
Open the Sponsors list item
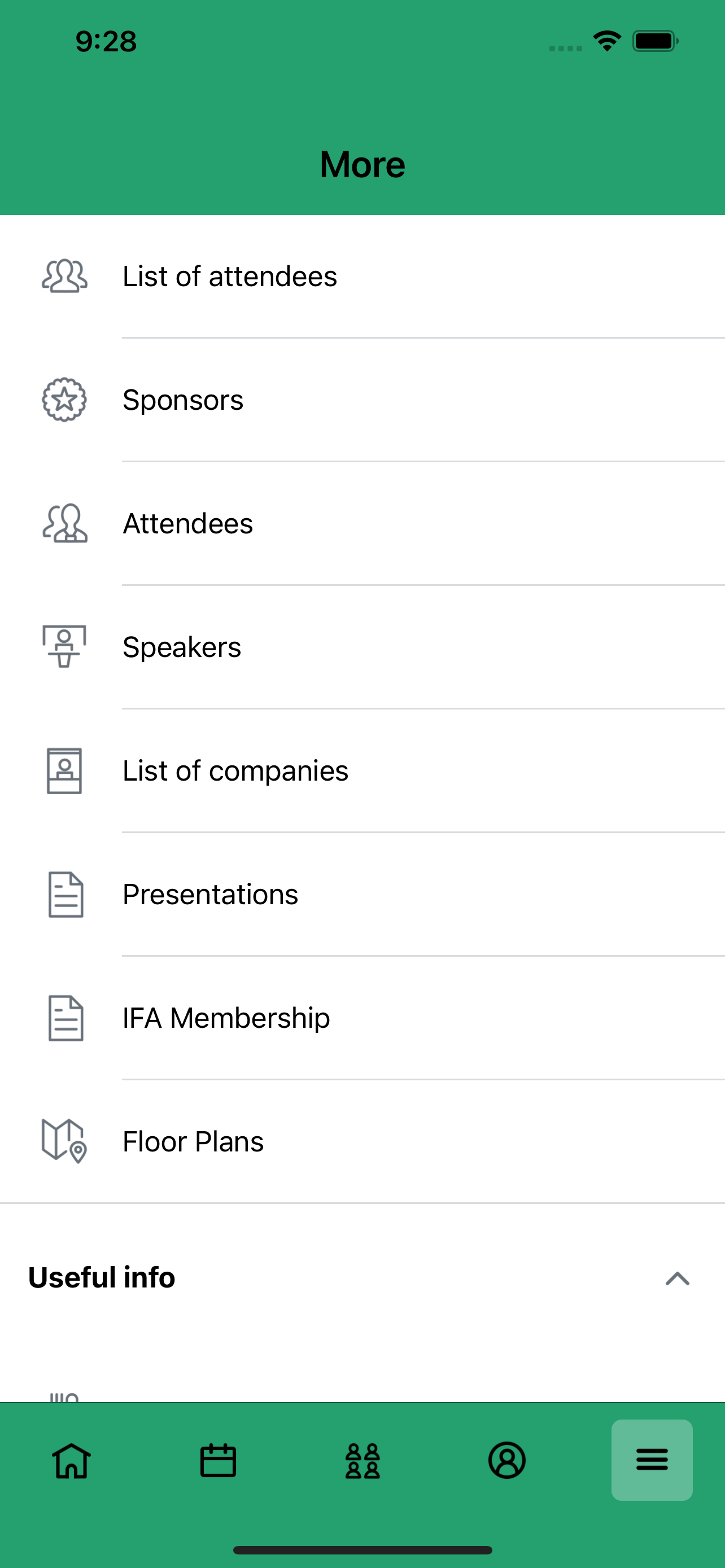pyautogui.click(x=363, y=400)
